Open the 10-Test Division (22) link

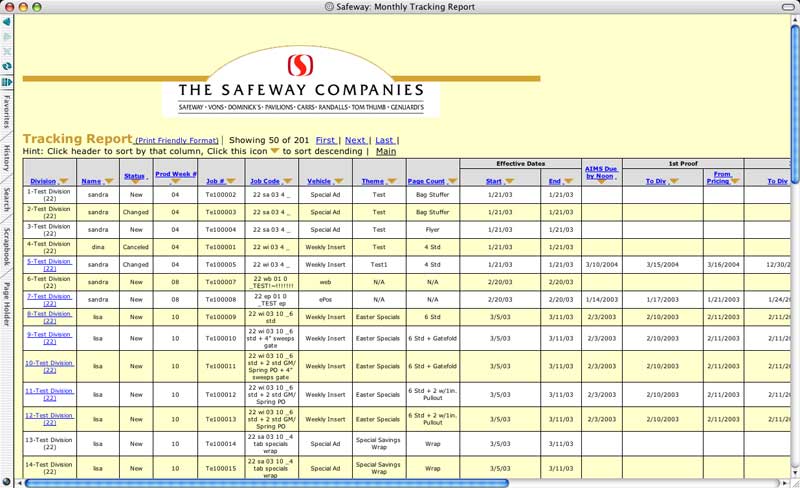pos(49,367)
